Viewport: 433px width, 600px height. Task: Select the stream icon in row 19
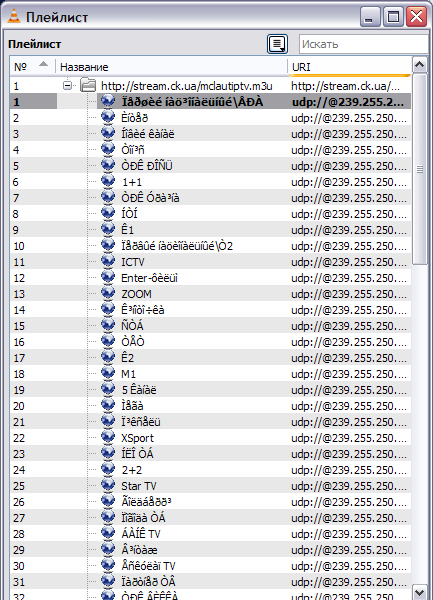108,389
